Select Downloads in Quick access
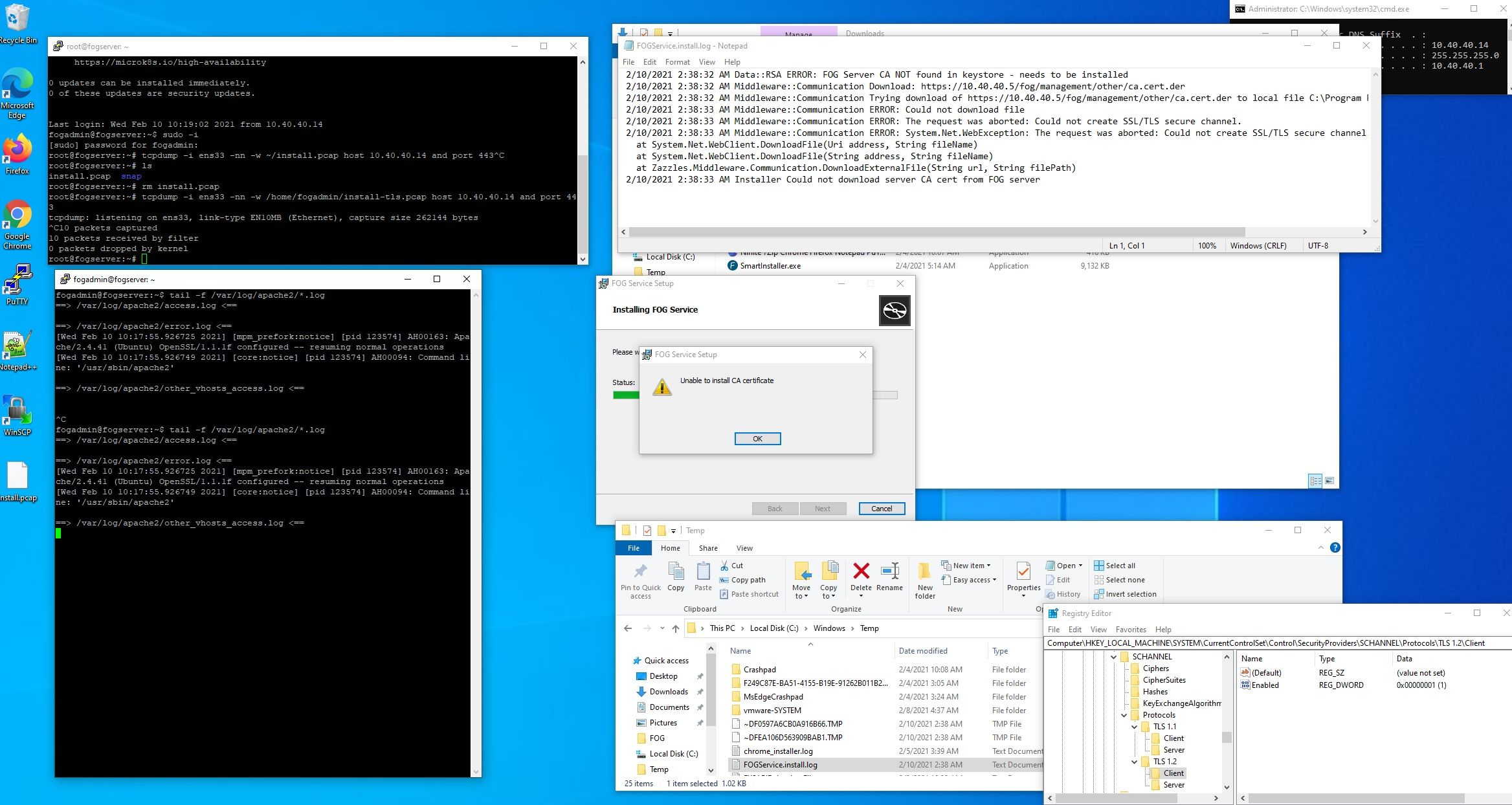 pyautogui.click(x=669, y=692)
